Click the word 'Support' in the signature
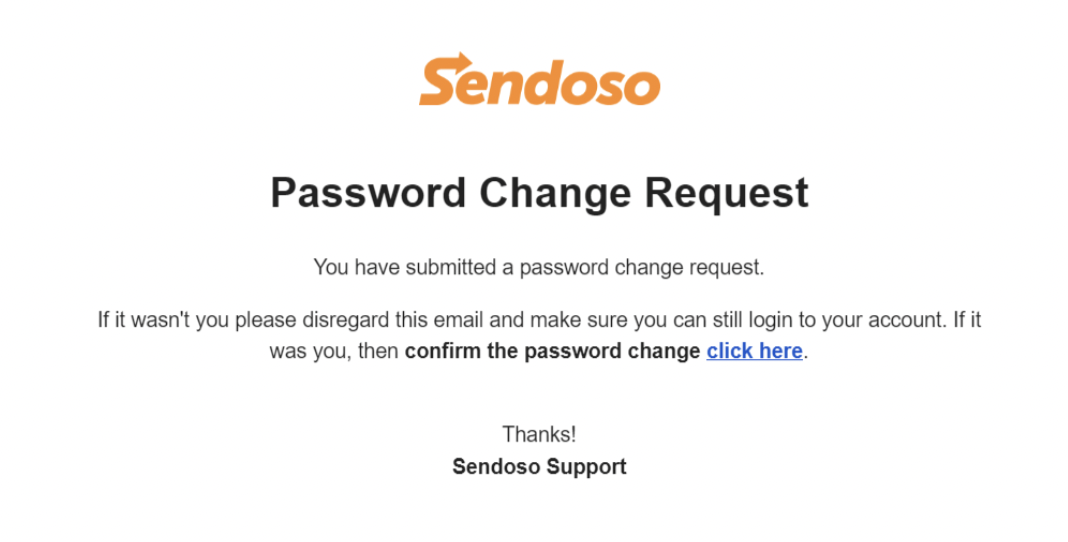 pyautogui.click(x=586, y=468)
